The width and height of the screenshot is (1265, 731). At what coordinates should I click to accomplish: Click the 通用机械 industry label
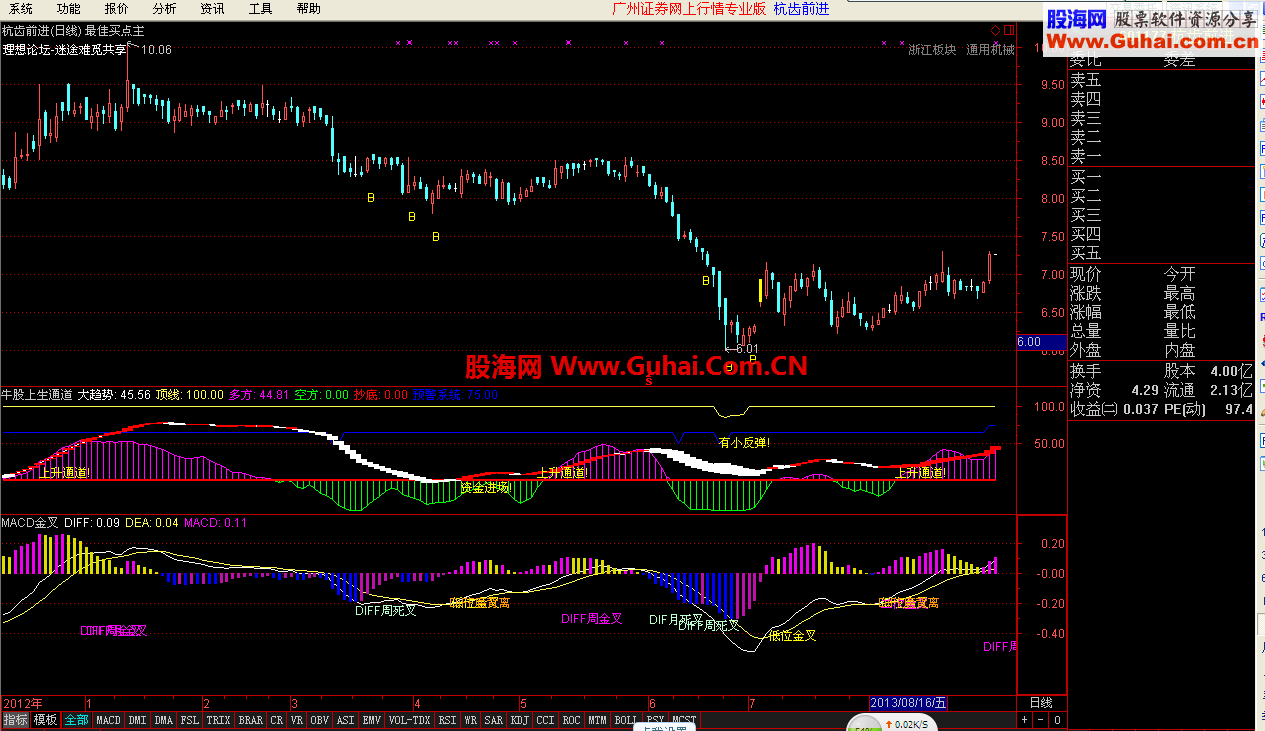click(990, 50)
